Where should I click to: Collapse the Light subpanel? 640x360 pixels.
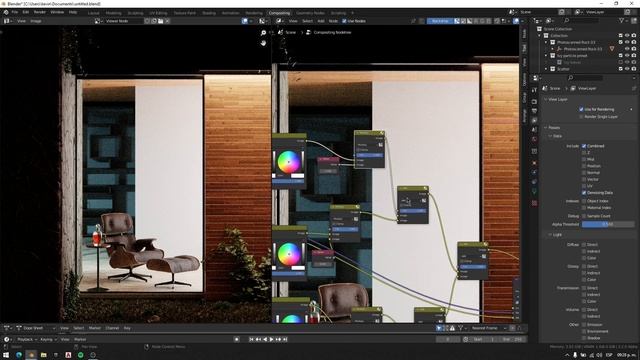pos(550,235)
